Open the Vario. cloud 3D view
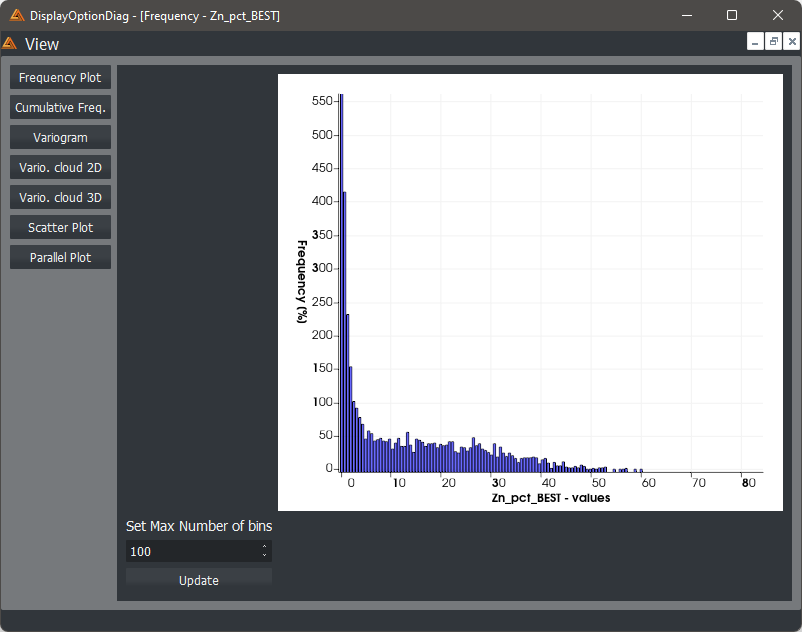Screen dimensions: 802x632 (60, 197)
